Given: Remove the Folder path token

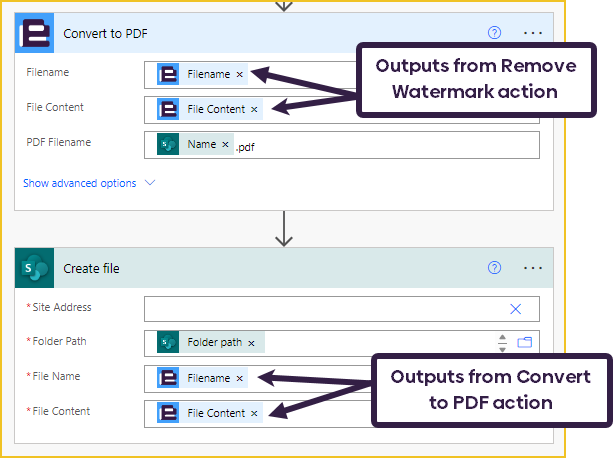Looking at the screenshot, I should pyautogui.click(x=251, y=344).
